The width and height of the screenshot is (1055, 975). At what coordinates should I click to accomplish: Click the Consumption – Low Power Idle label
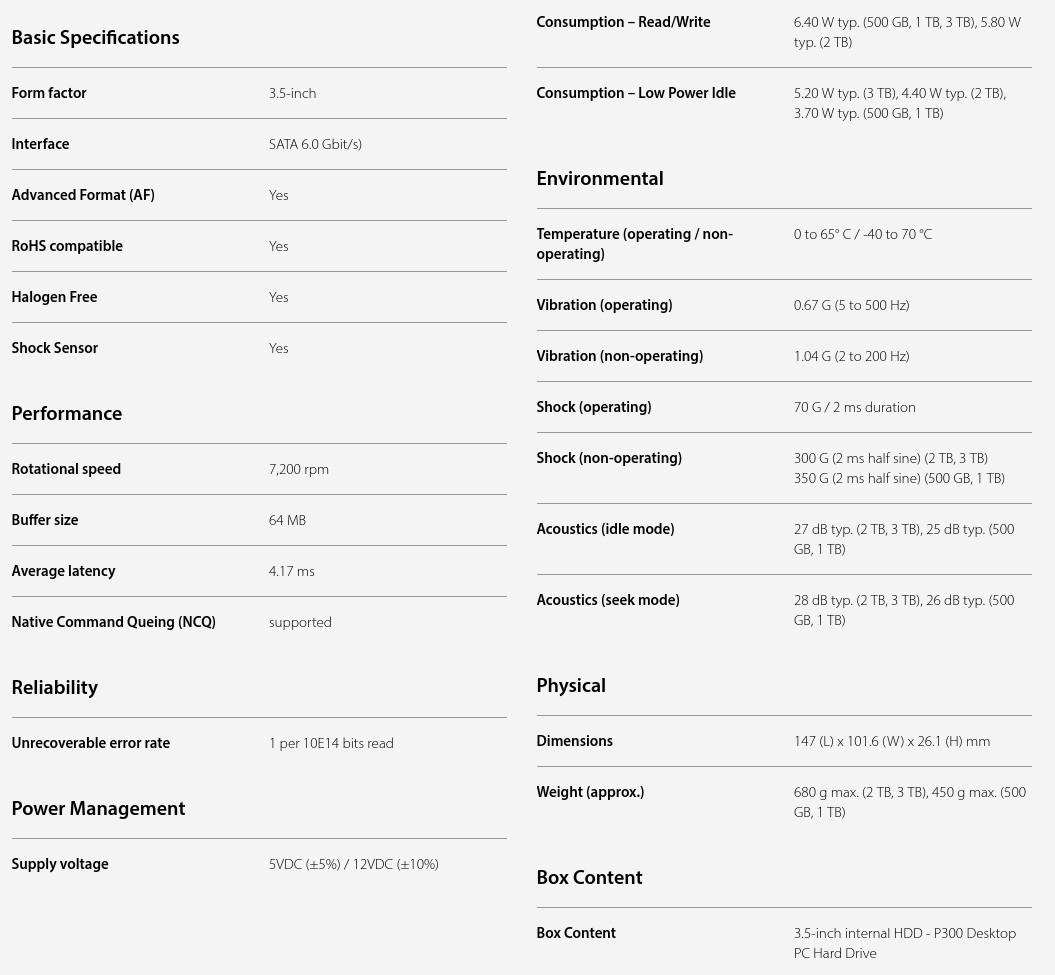click(636, 93)
